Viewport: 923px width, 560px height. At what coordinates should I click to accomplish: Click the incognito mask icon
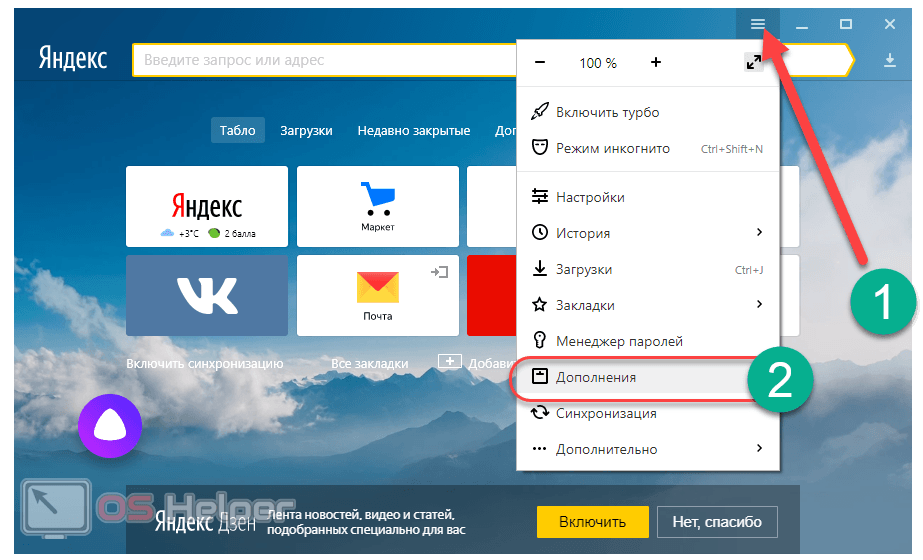pyautogui.click(x=540, y=147)
